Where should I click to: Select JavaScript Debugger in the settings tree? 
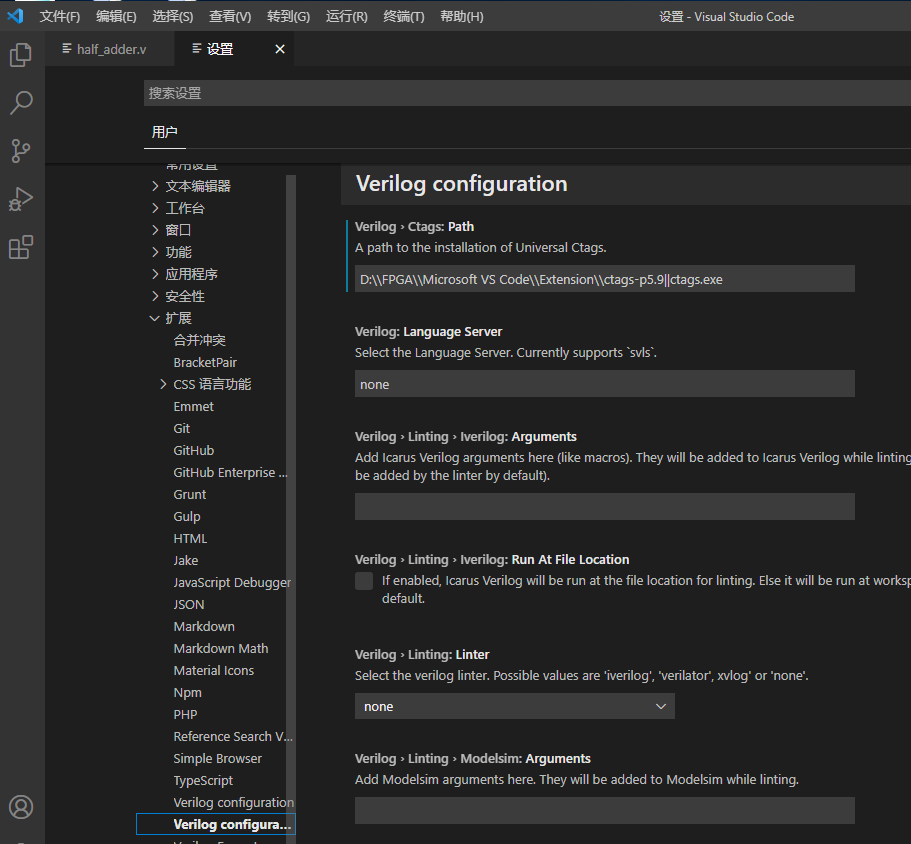[232, 583]
